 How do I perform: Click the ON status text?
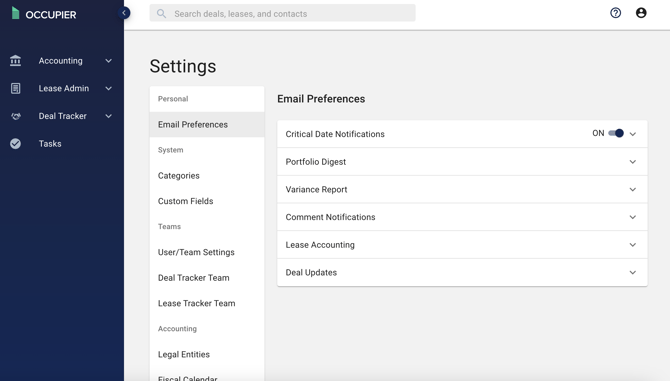coord(598,133)
